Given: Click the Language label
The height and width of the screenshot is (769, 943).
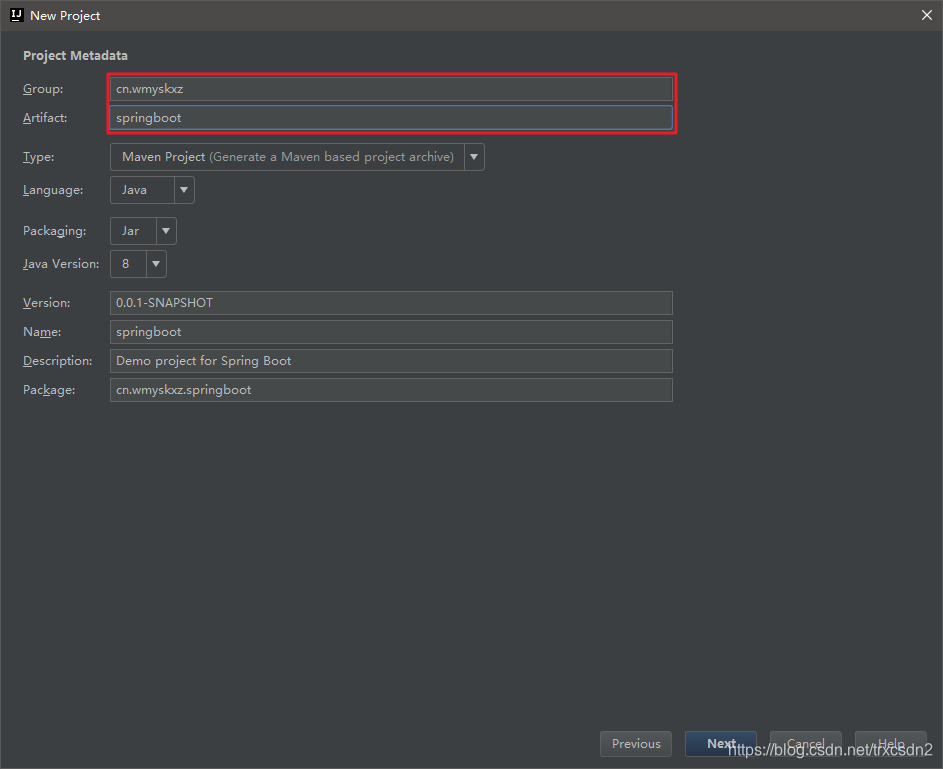Looking at the screenshot, I should (53, 190).
